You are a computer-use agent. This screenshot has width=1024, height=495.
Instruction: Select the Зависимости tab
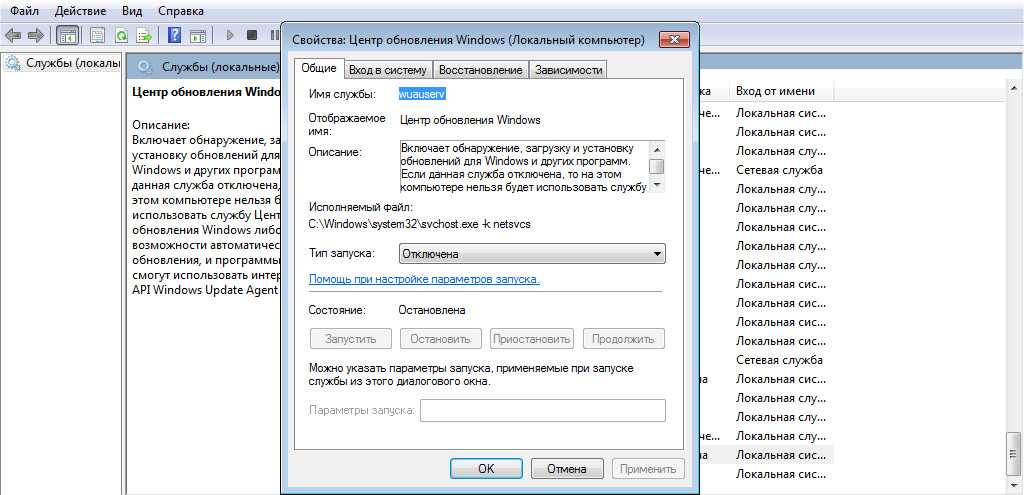coord(568,70)
